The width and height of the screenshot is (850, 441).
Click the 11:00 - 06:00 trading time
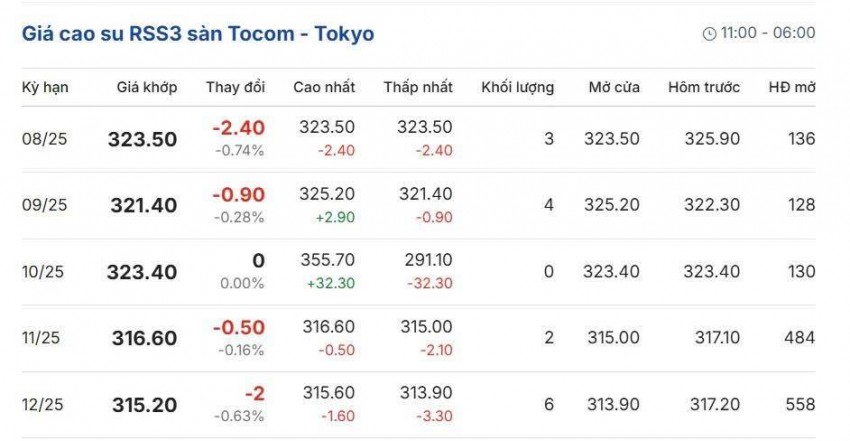tap(767, 33)
